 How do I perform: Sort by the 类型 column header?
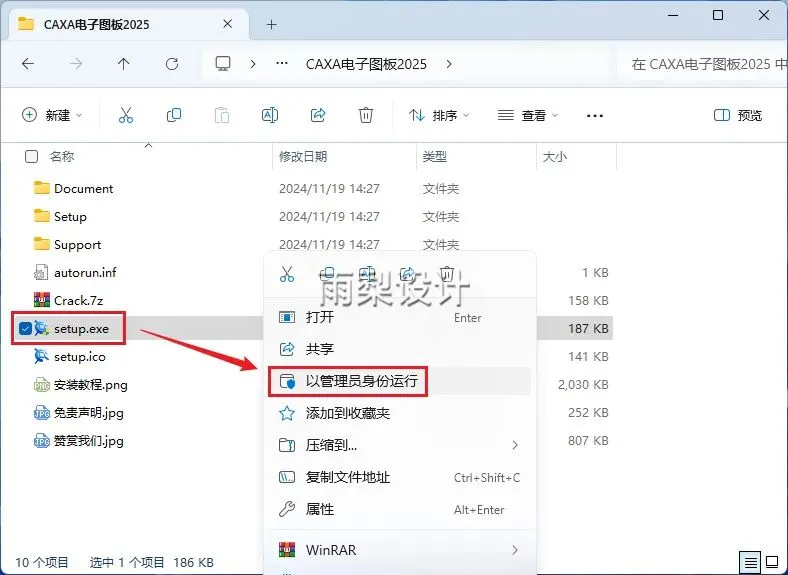(x=435, y=157)
